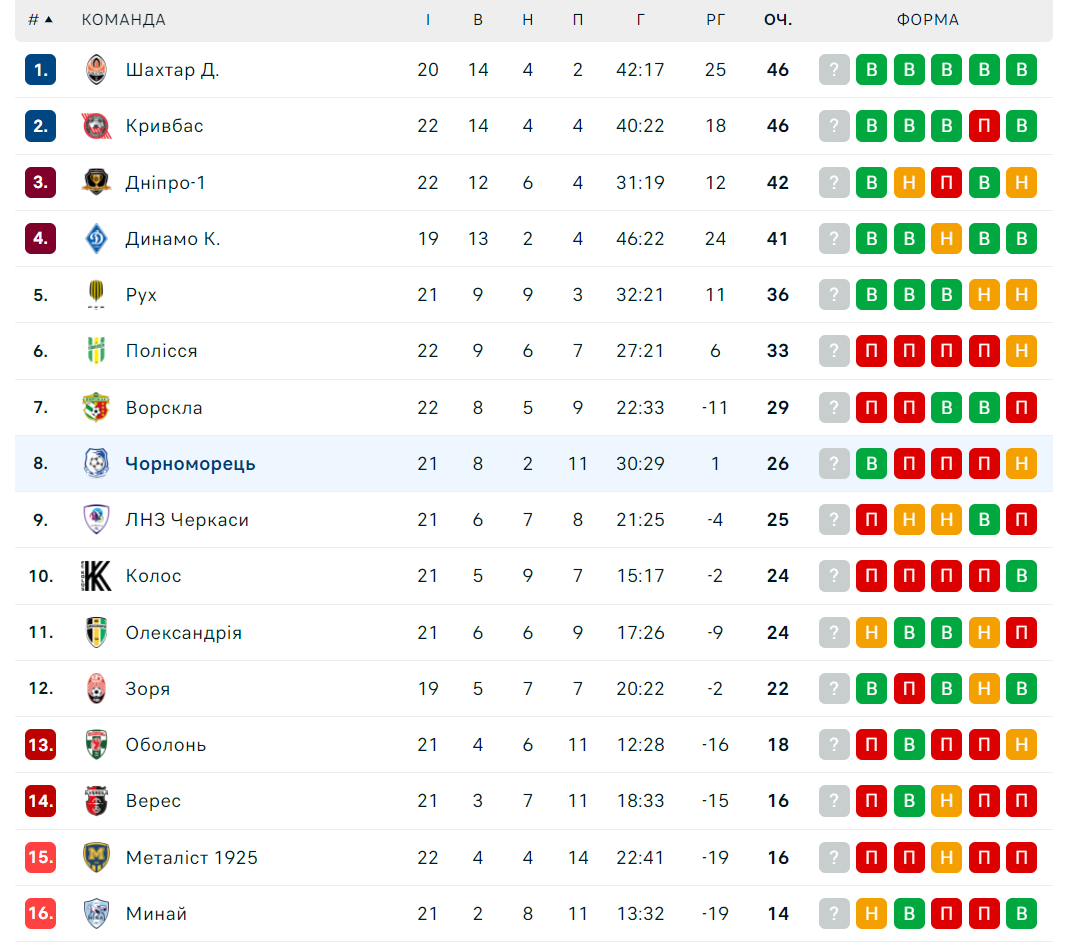Screen dimensions: 1067x947
Task: Click Минай first orange Н draw badge
Action: [x=872, y=913]
